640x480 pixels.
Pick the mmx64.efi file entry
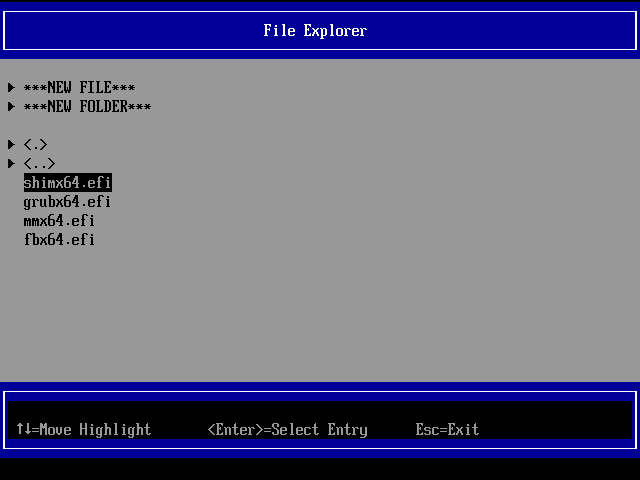pos(59,221)
